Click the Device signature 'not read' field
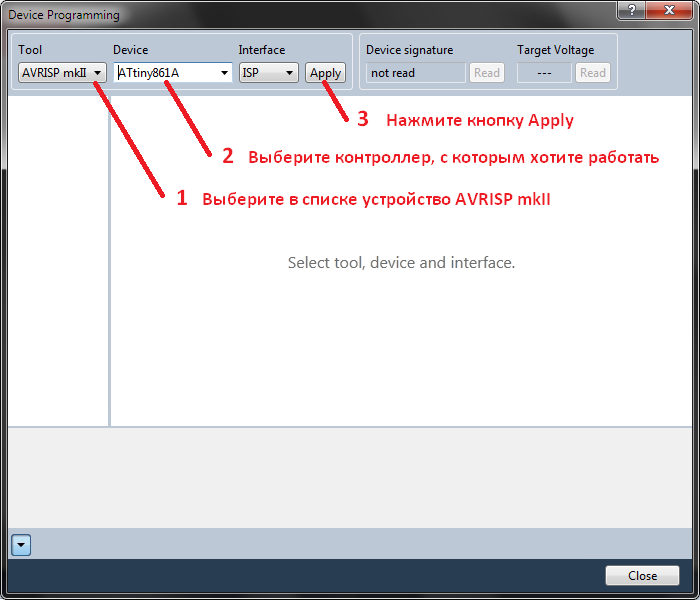700x600 pixels. pos(414,73)
